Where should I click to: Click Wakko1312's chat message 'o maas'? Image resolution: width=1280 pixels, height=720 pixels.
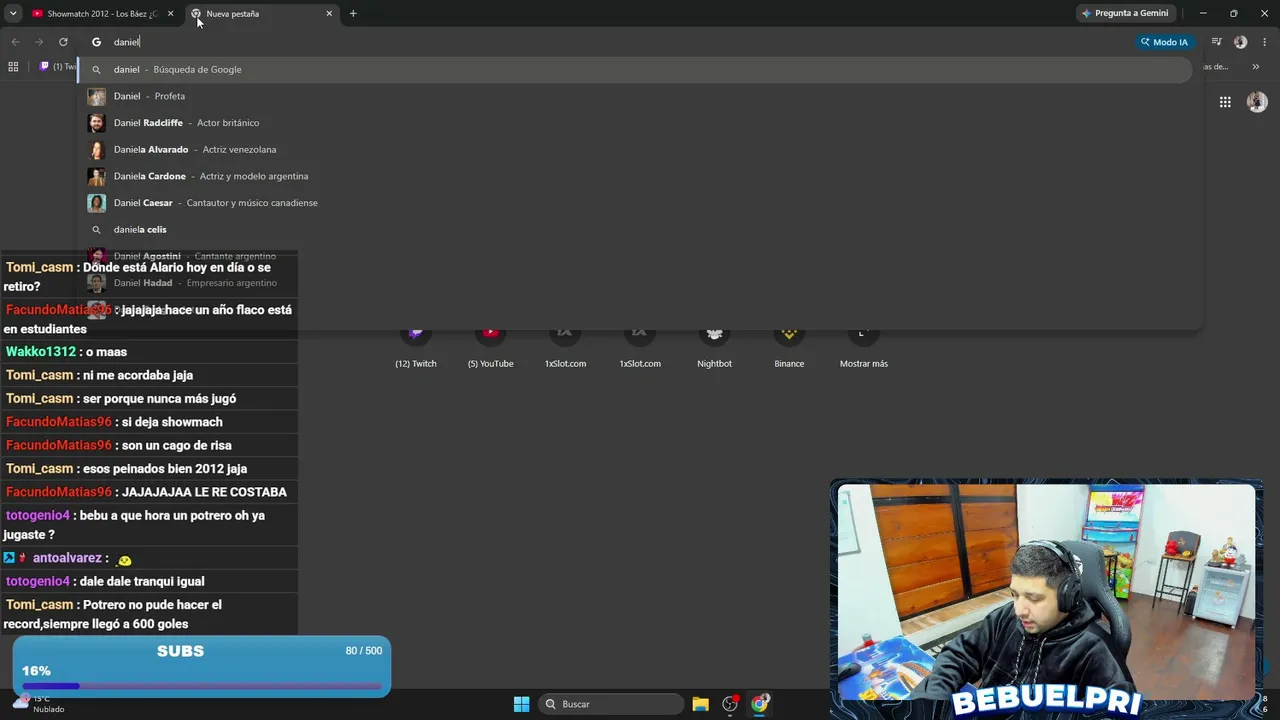click(149, 352)
